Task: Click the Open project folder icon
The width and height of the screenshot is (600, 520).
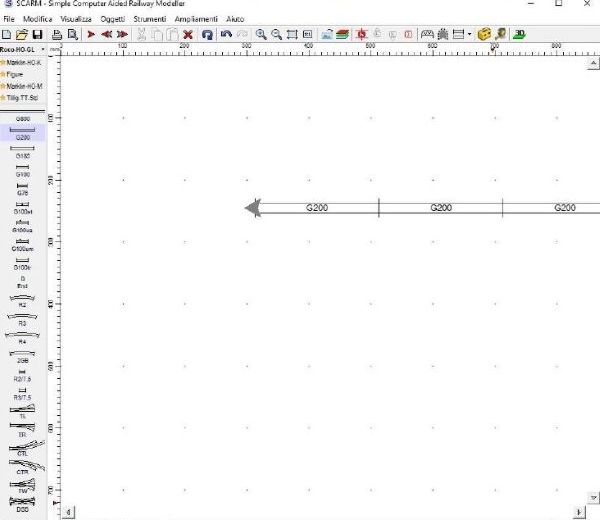Action: 22,34
